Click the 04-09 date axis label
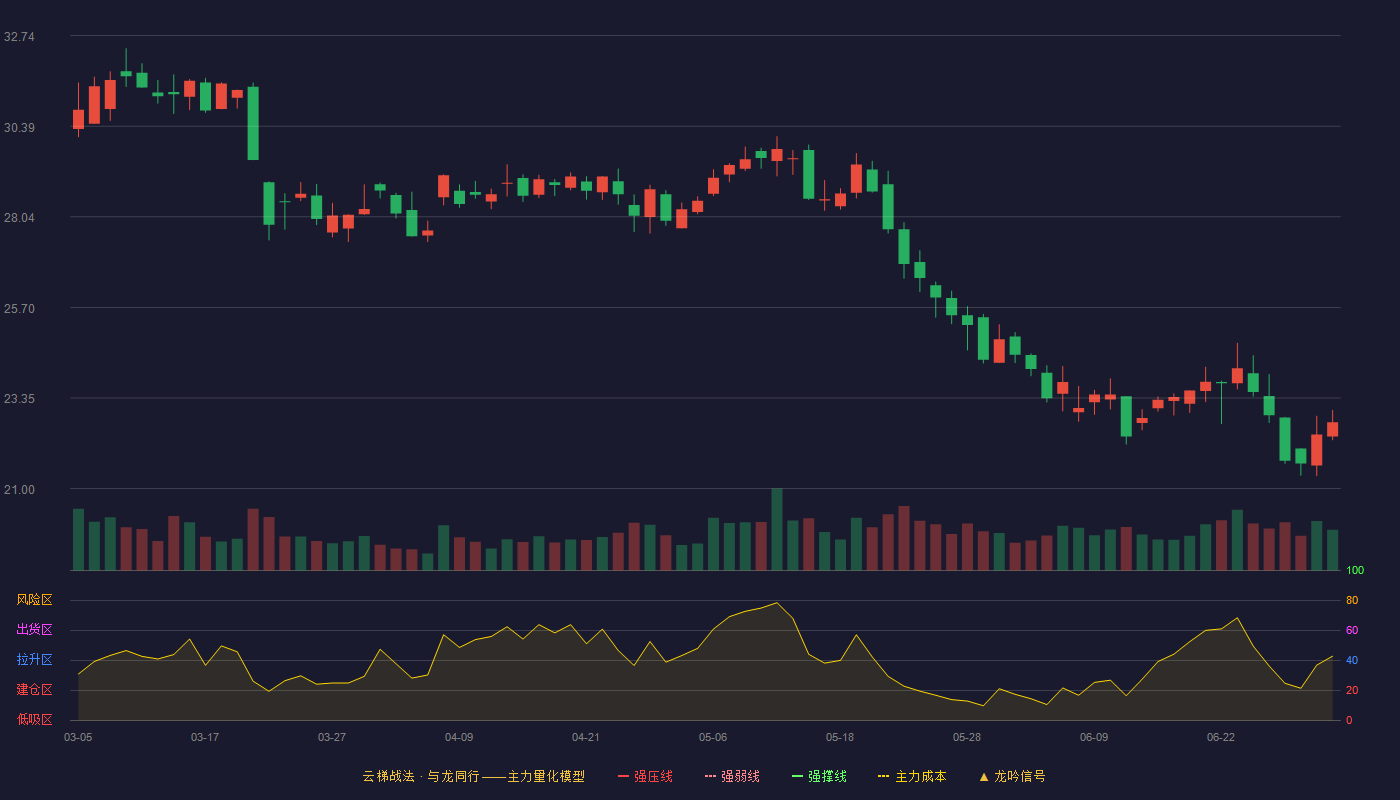1400x800 pixels. (x=459, y=737)
